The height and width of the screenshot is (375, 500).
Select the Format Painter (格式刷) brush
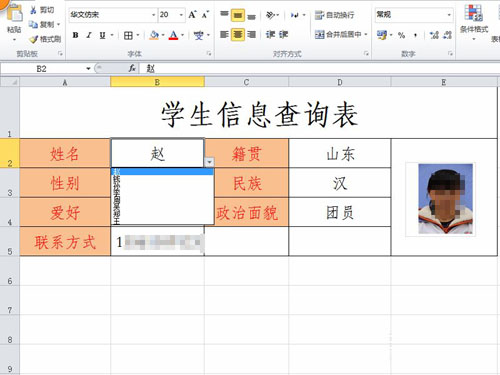point(34,39)
